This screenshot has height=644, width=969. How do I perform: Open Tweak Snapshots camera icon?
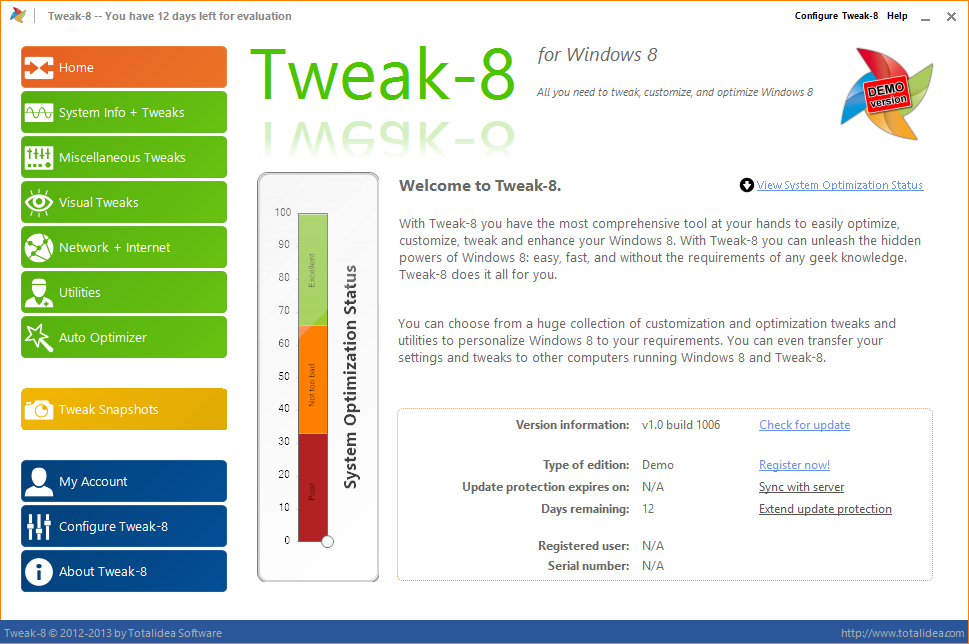pyautogui.click(x=39, y=410)
